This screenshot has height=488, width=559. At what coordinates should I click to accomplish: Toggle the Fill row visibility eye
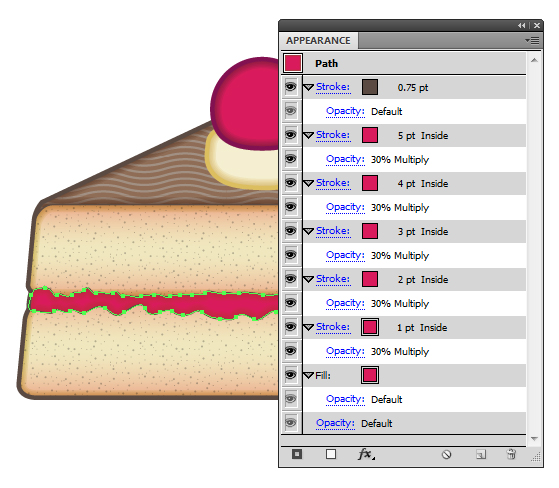(x=291, y=375)
